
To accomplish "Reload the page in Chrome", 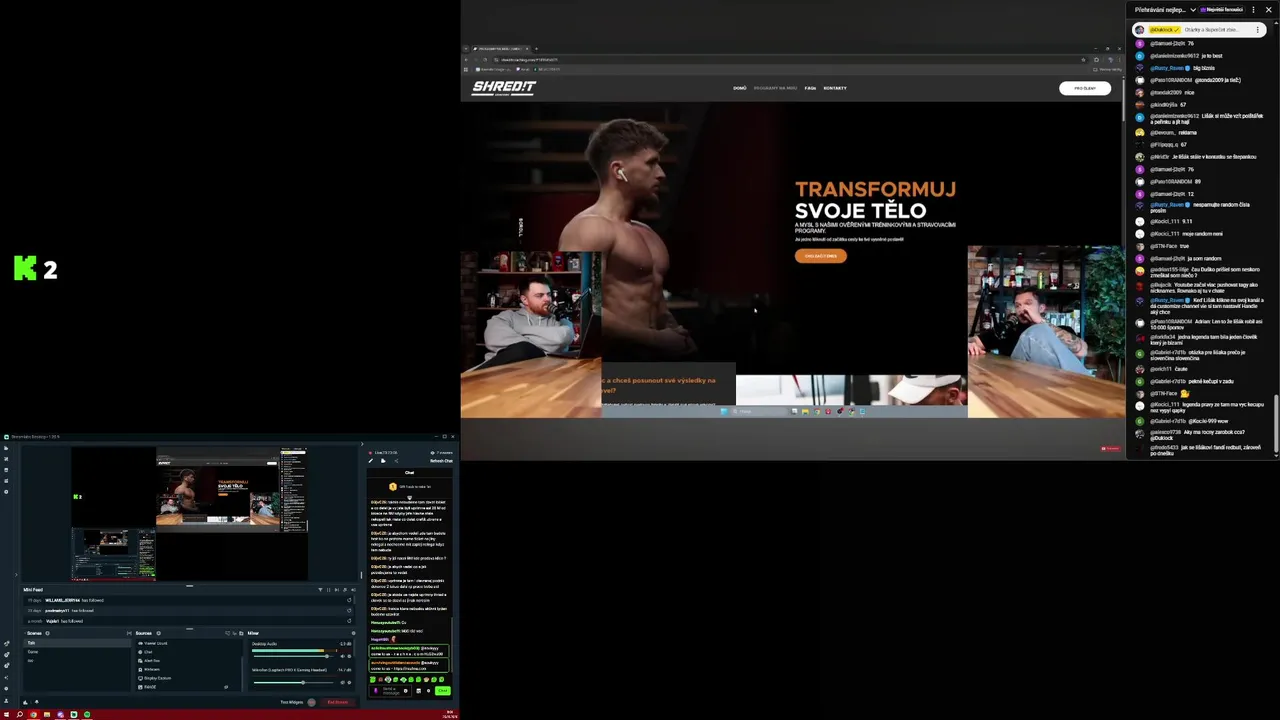I will 485,60.
